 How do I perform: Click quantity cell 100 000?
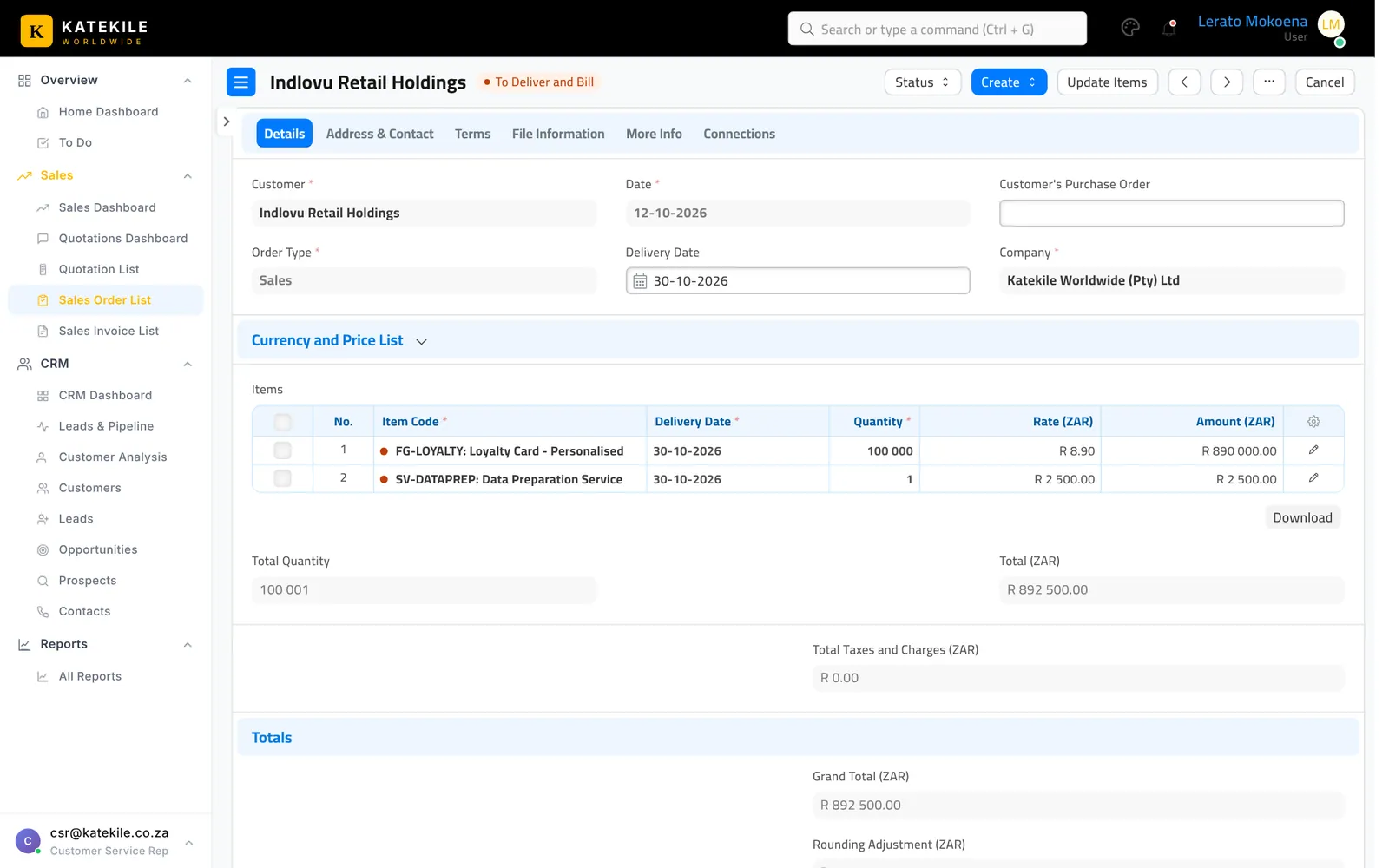click(x=874, y=450)
